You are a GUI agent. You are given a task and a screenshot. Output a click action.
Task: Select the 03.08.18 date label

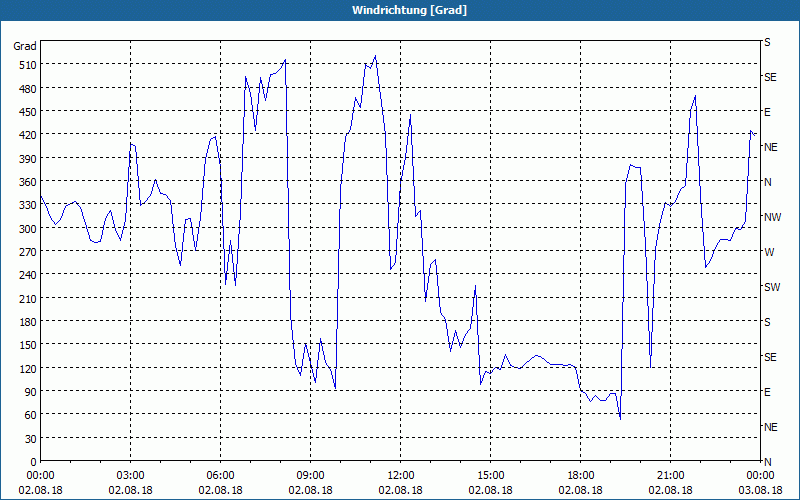click(760, 490)
